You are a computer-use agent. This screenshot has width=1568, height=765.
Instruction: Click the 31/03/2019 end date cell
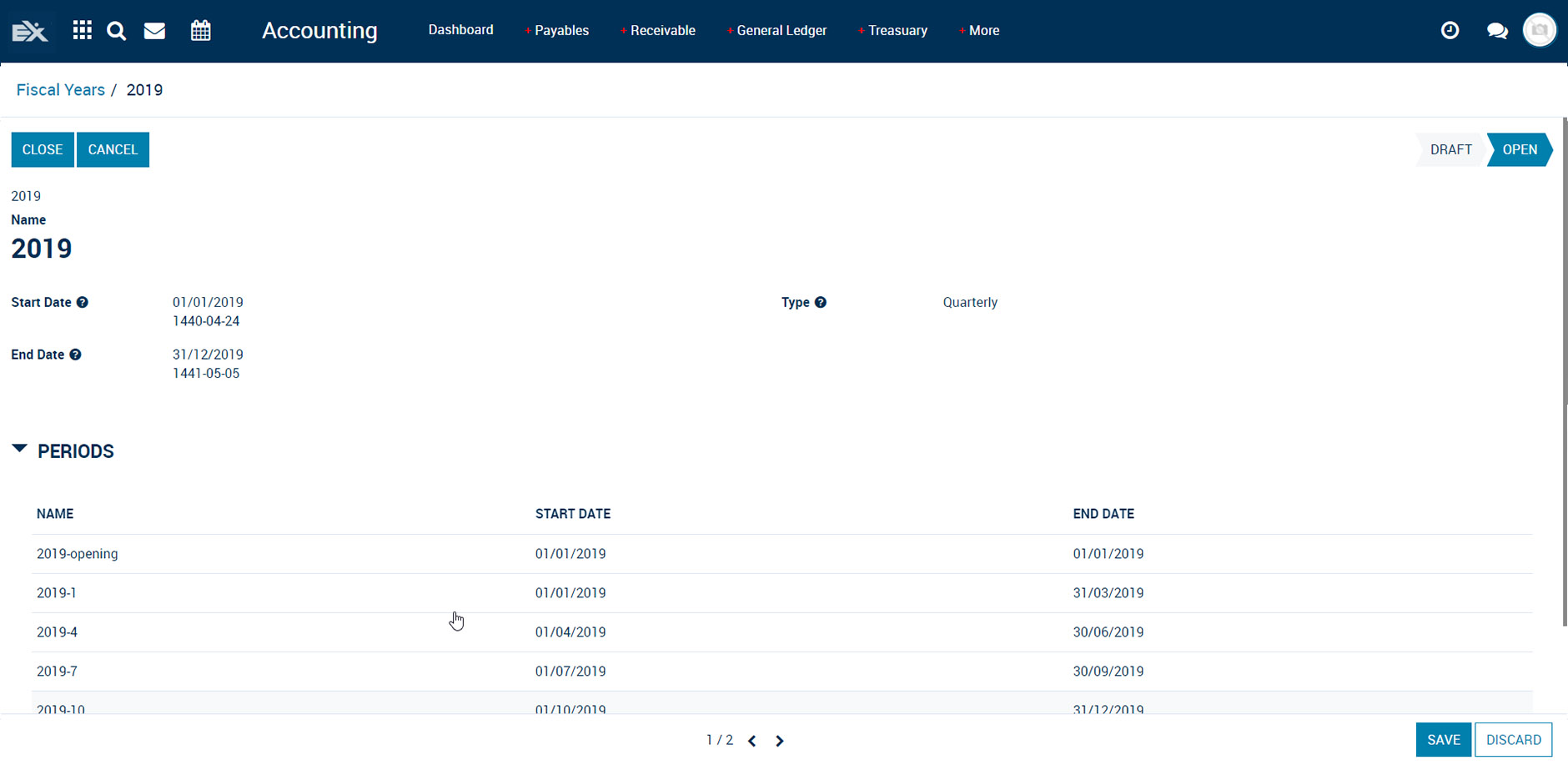[1108, 593]
